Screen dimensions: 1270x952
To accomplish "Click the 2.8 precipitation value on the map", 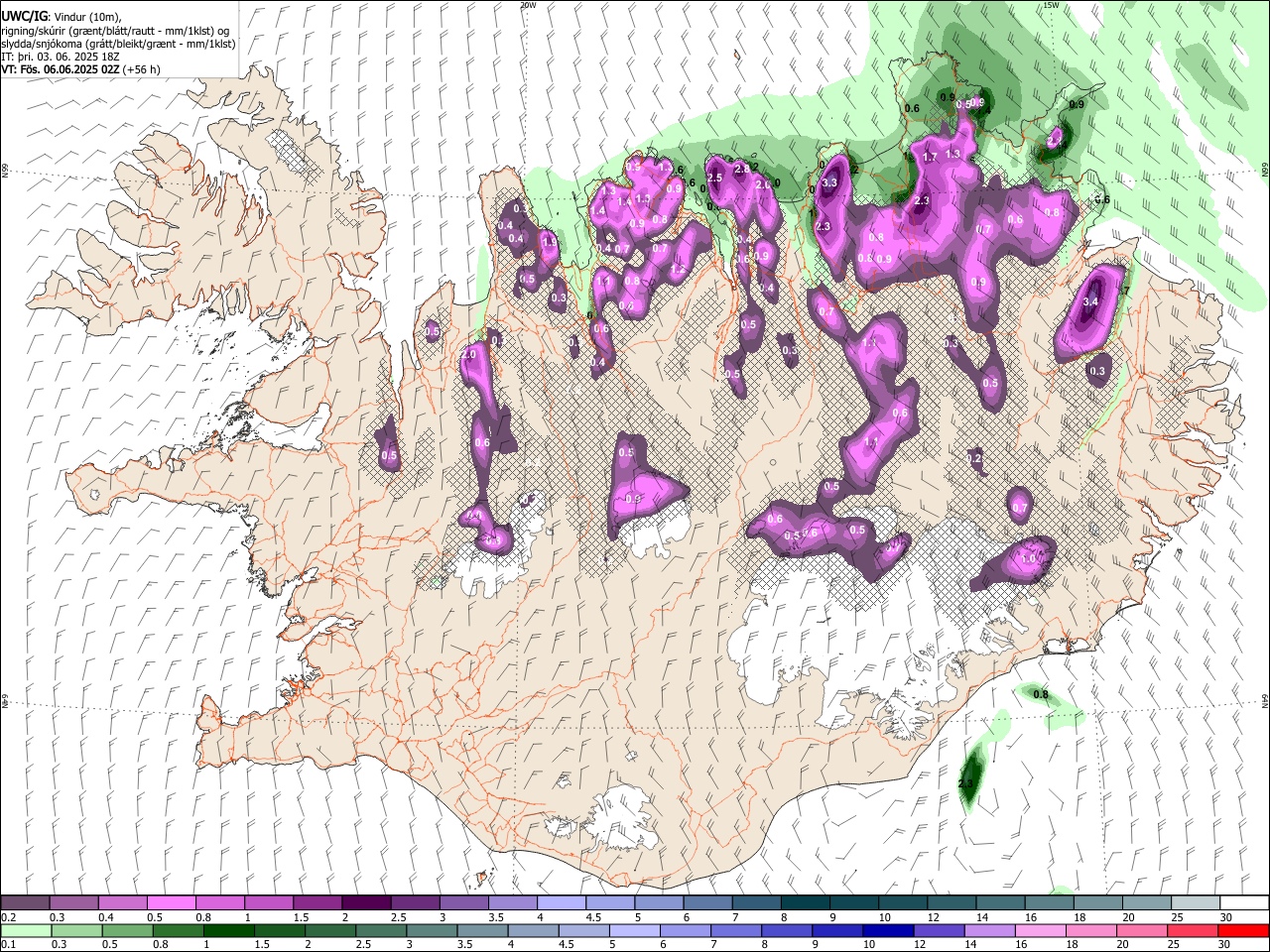I will (741, 170).
